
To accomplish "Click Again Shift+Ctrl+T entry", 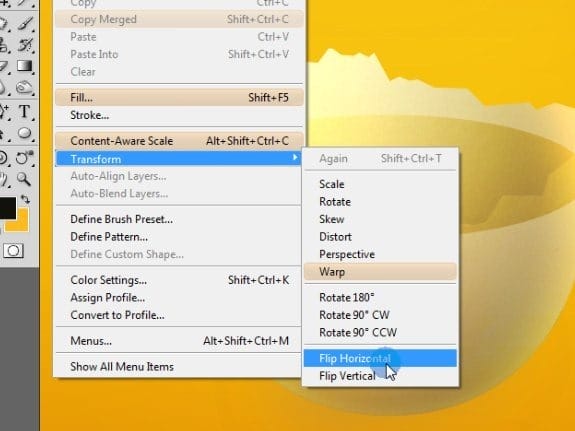I will 380,158.
